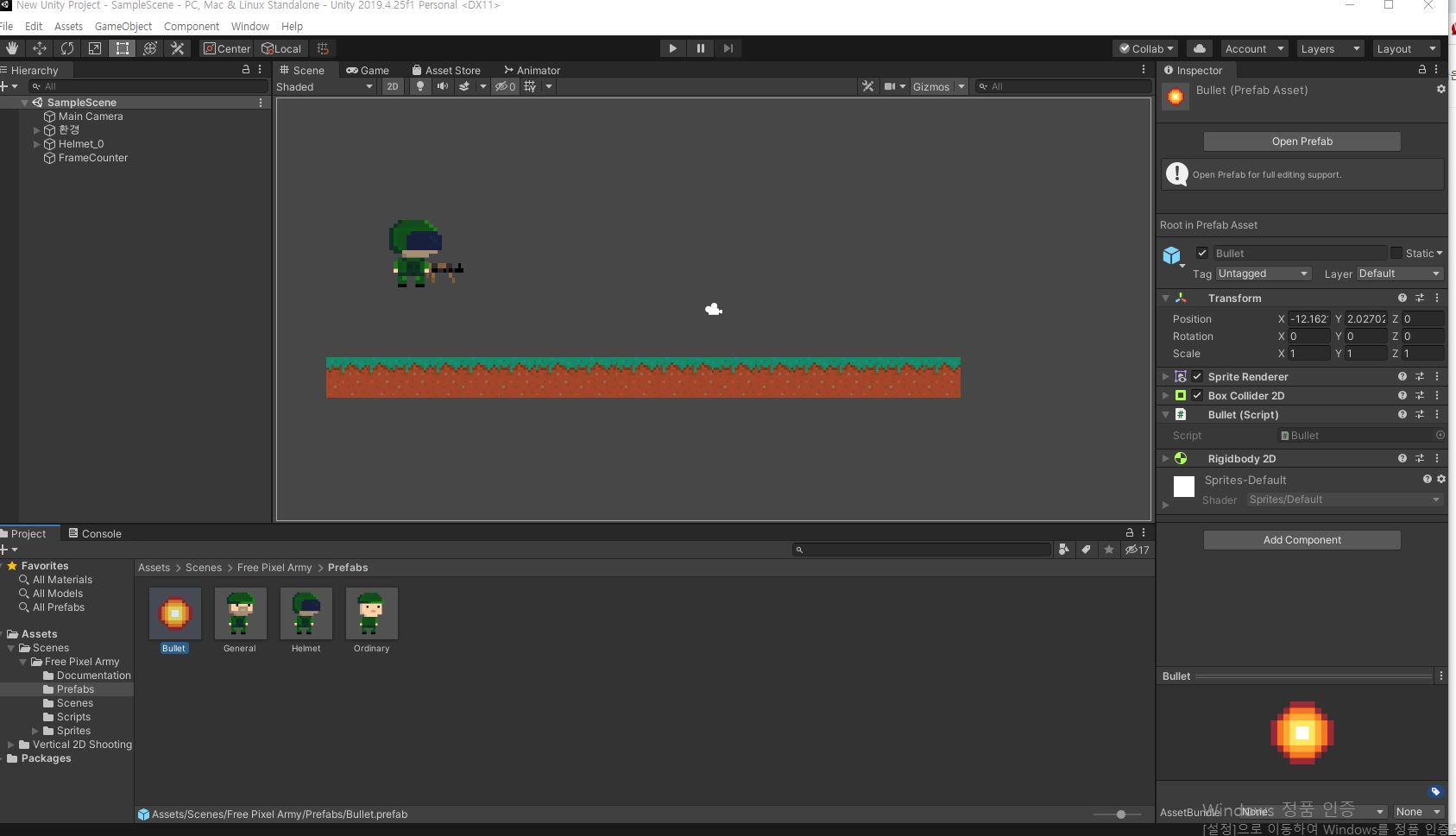The image size is (1456, 836).
Task: Select General prefab thumbnail
Action: [240, 613]
